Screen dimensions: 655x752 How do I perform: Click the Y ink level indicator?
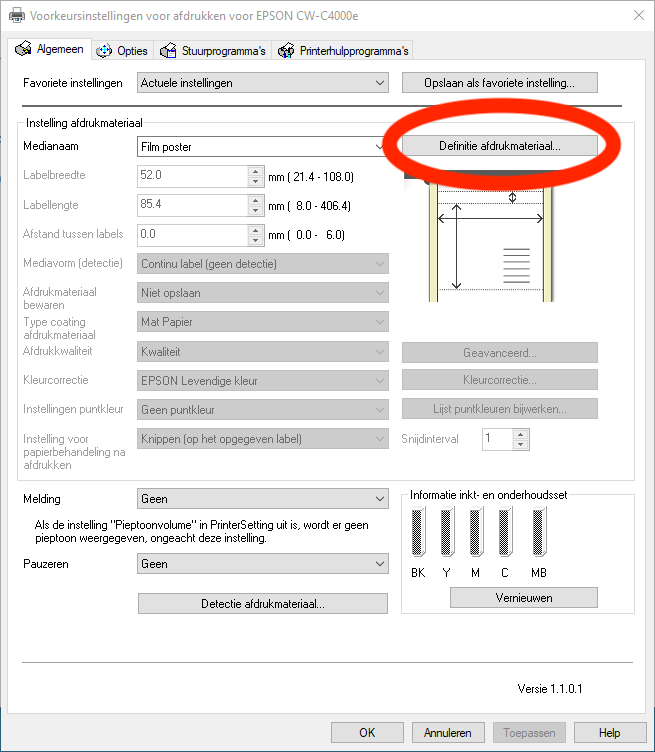pyautogui.click(x=447, y=532)
